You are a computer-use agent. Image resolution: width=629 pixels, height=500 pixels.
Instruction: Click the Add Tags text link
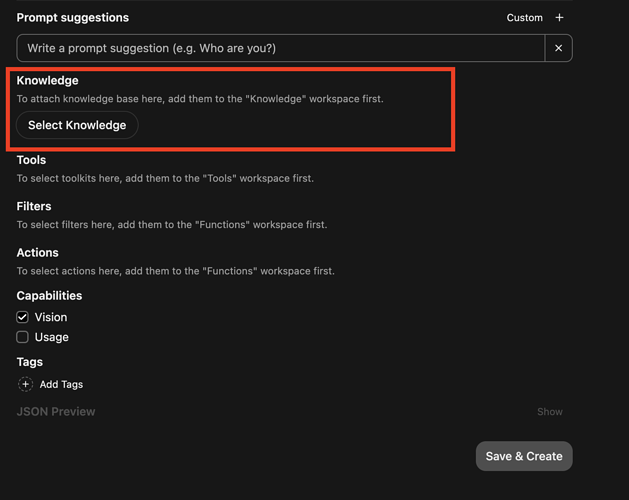tap(61, 384)
